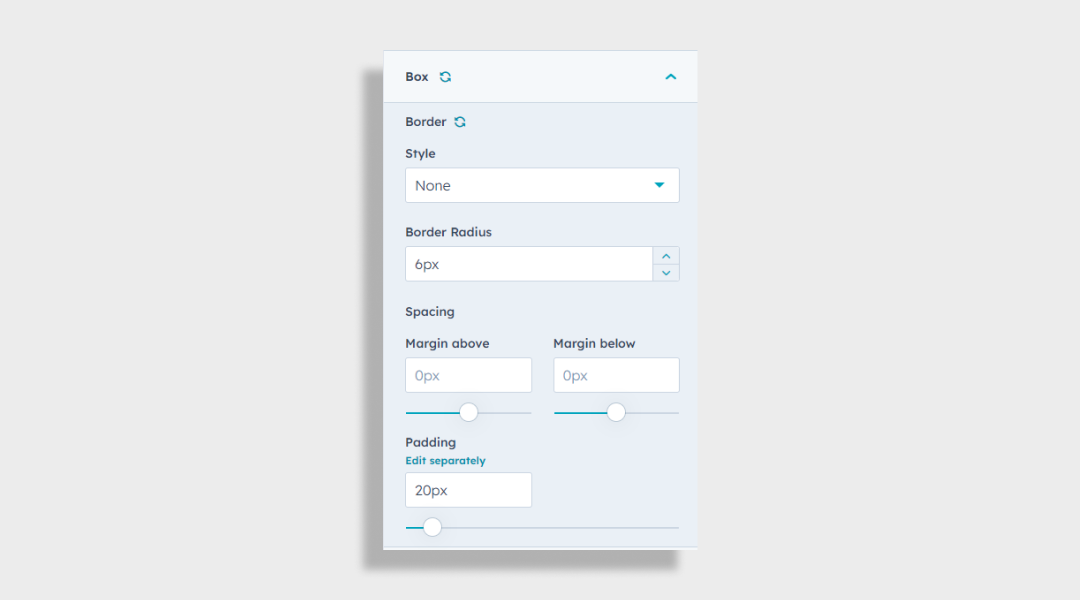Click the Border label text
This screenshot has width=1080, height=600.
(426, 122)
